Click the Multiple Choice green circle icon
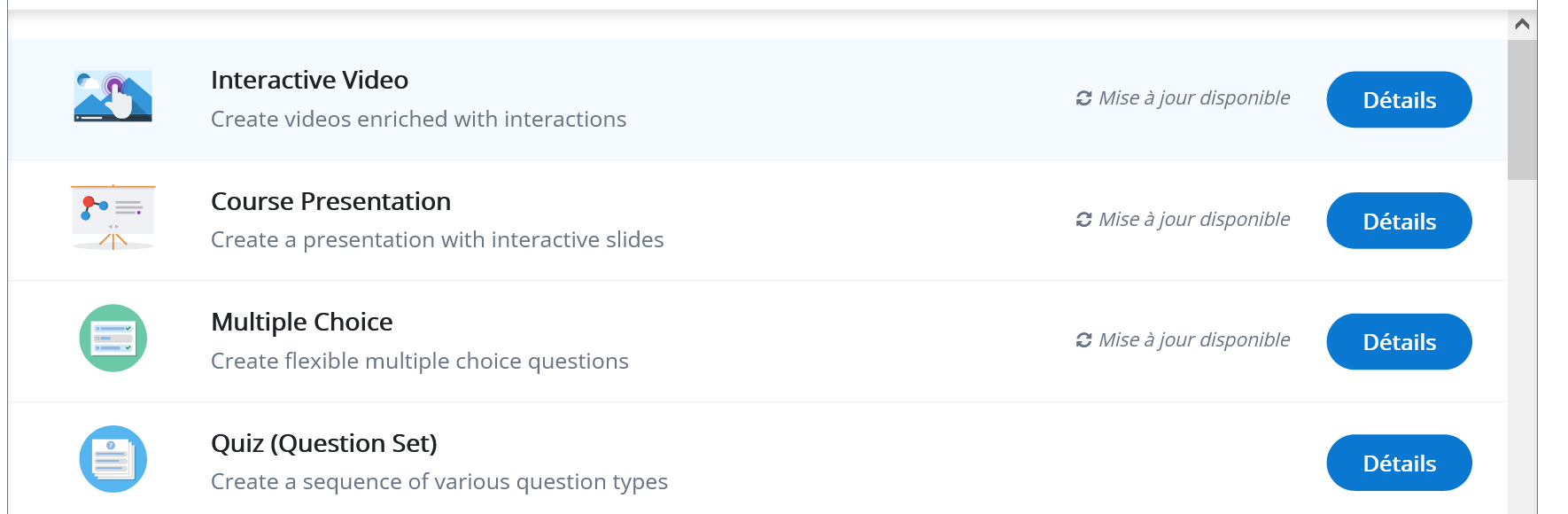Screen dimensions: 1568x514 tap(113, 338)
